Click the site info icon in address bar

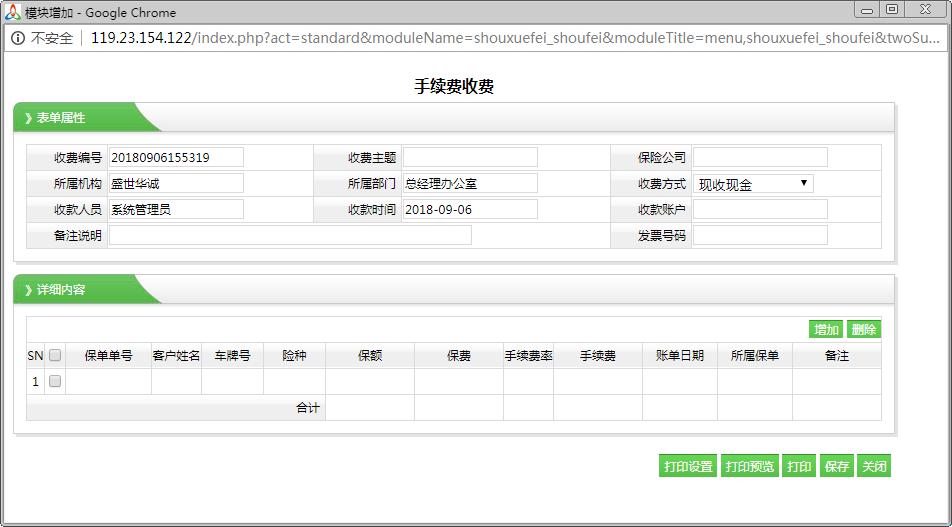pyautogui.click(x=18, y=38)
